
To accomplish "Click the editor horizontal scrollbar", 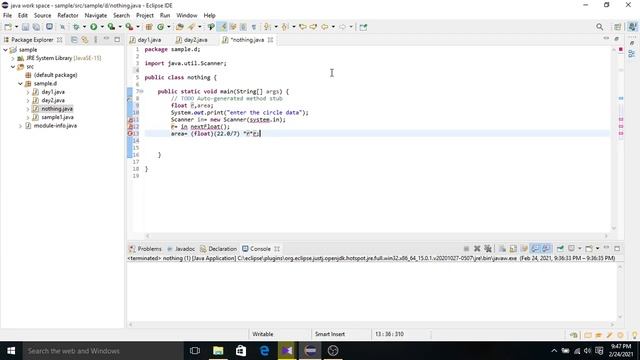I will coord(376,236).
